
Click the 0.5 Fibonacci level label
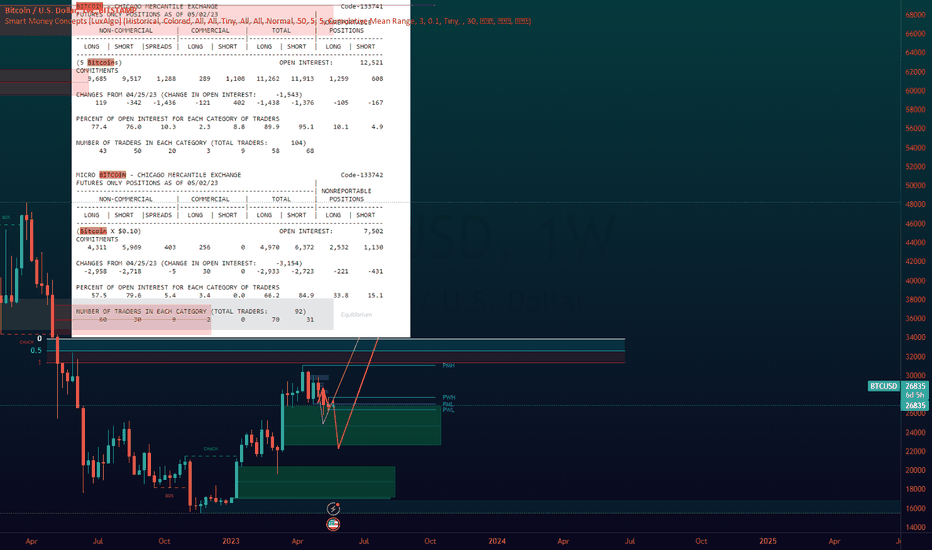36,350
